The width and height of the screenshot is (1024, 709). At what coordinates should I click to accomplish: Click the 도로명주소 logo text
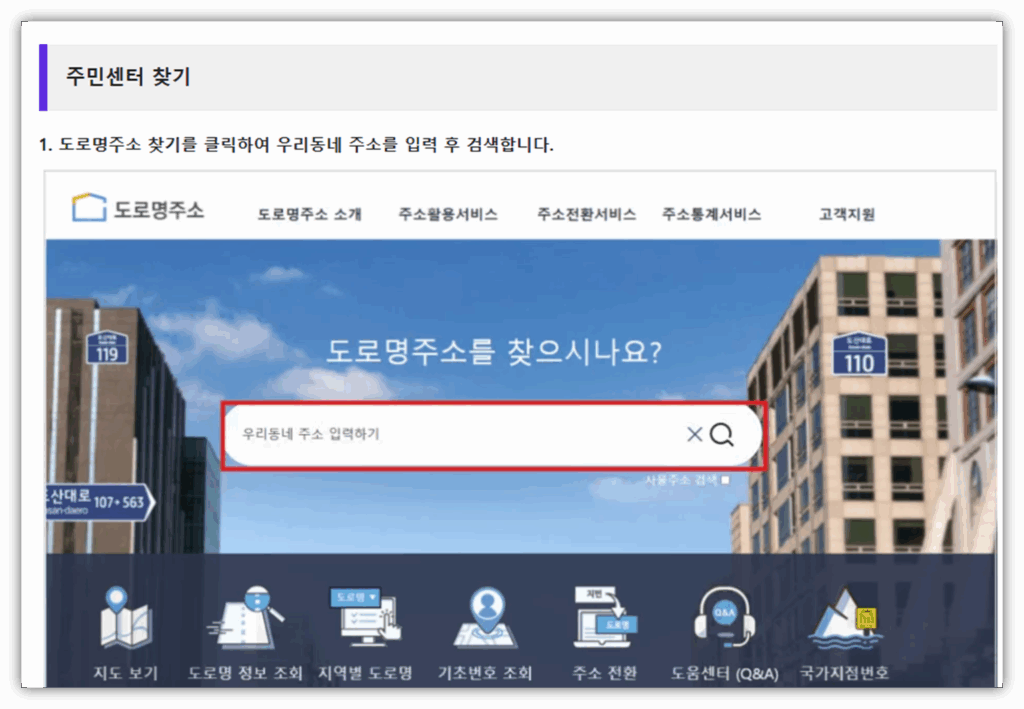(x=159, y=210)
